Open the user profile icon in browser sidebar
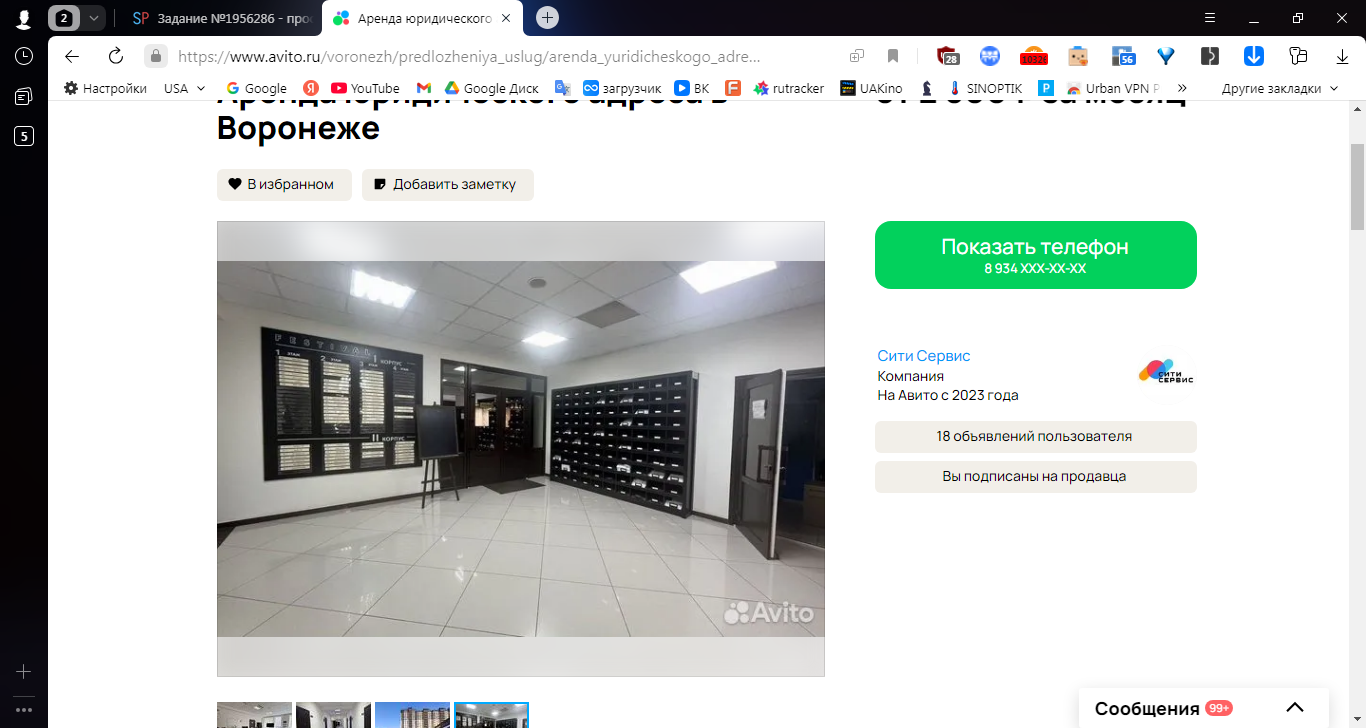Image resolution: width=1366 pixels, height=728 pixels. coord(24,18)
